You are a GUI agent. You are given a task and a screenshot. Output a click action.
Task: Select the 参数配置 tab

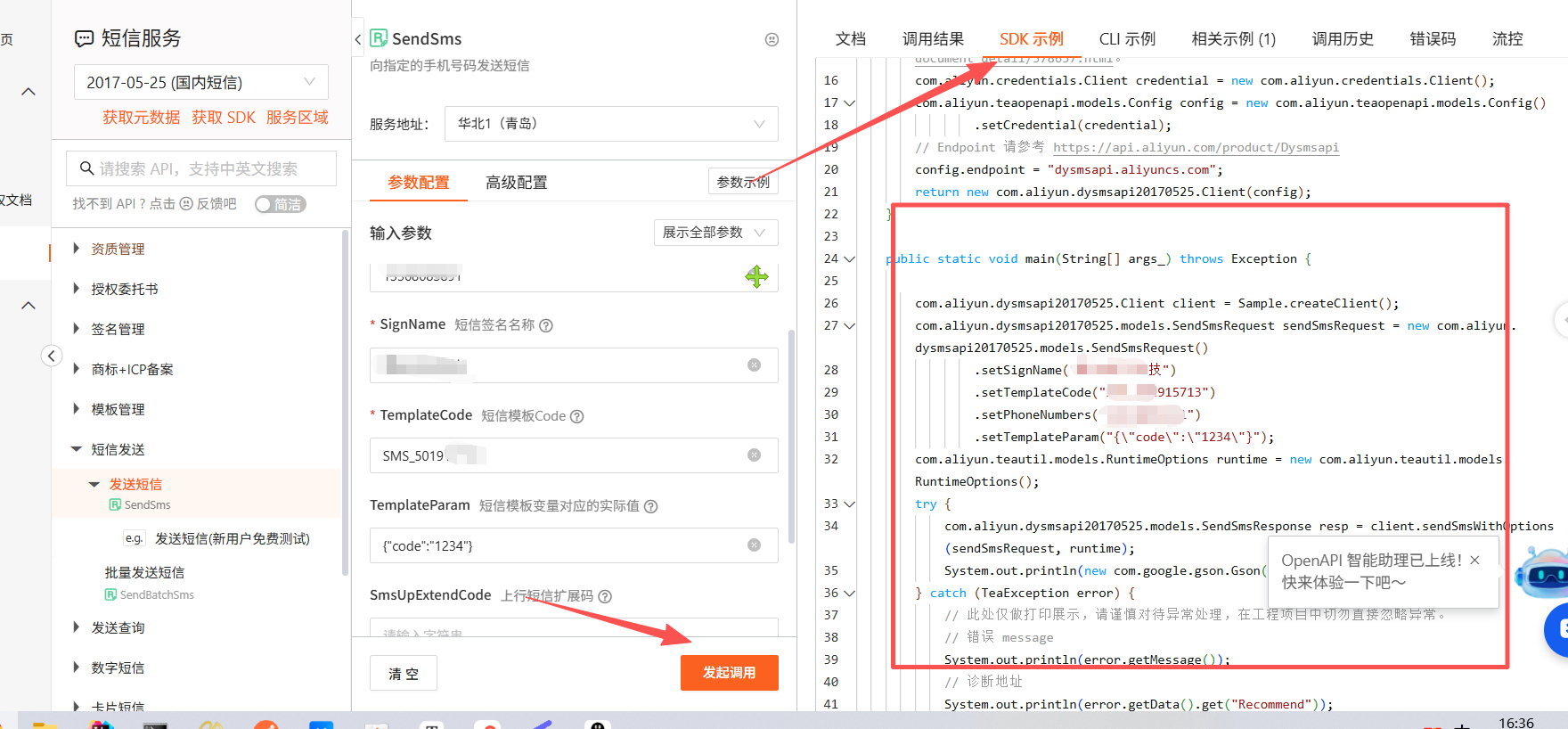[419, 183]
